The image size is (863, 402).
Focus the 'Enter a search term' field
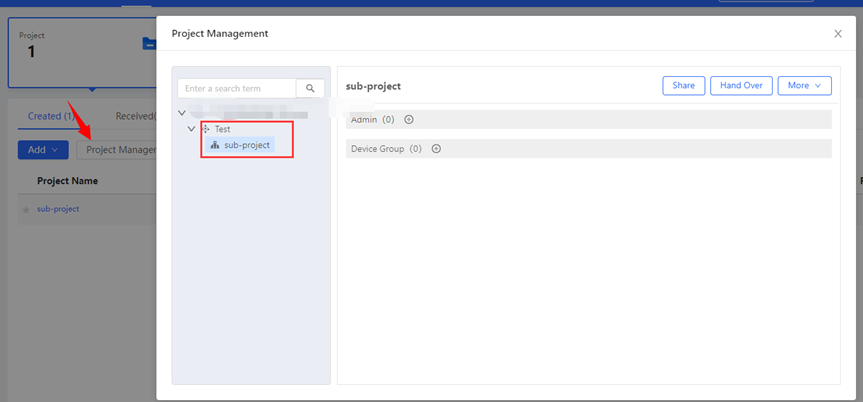[x=237, y=88]
